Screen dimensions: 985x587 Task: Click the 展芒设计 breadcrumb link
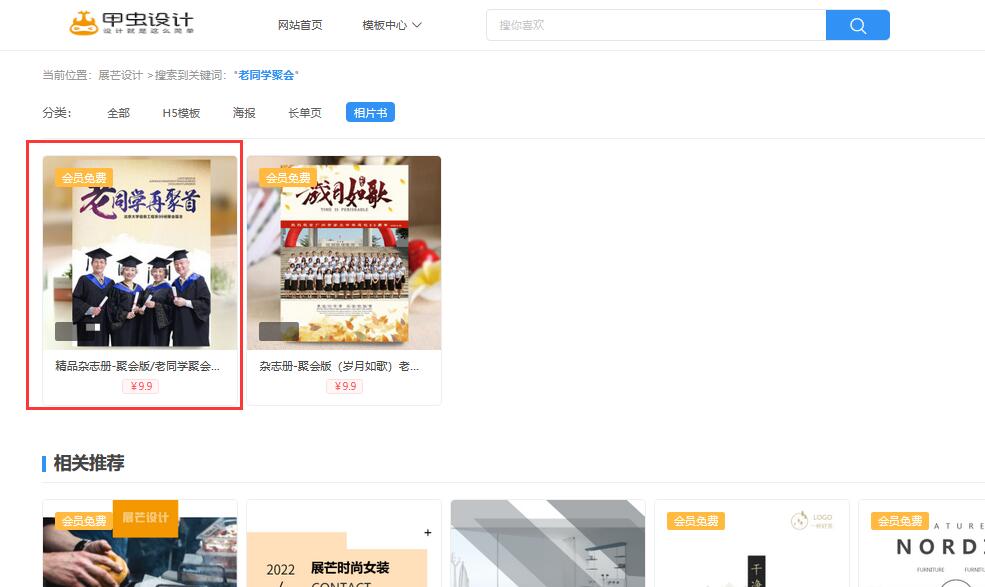(x=121, y=75)
